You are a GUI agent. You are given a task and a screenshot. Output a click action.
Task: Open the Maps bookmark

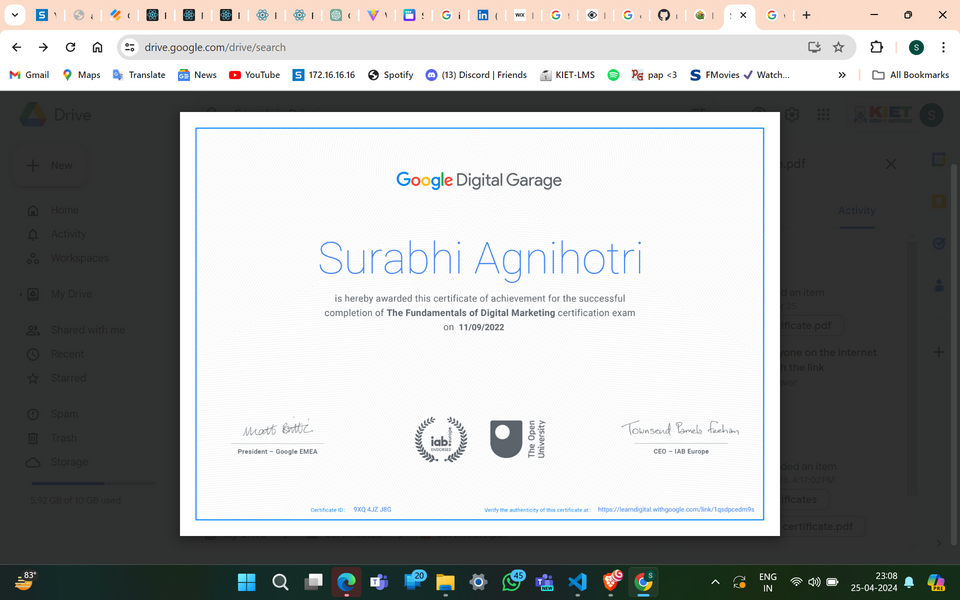click(81, 75)
